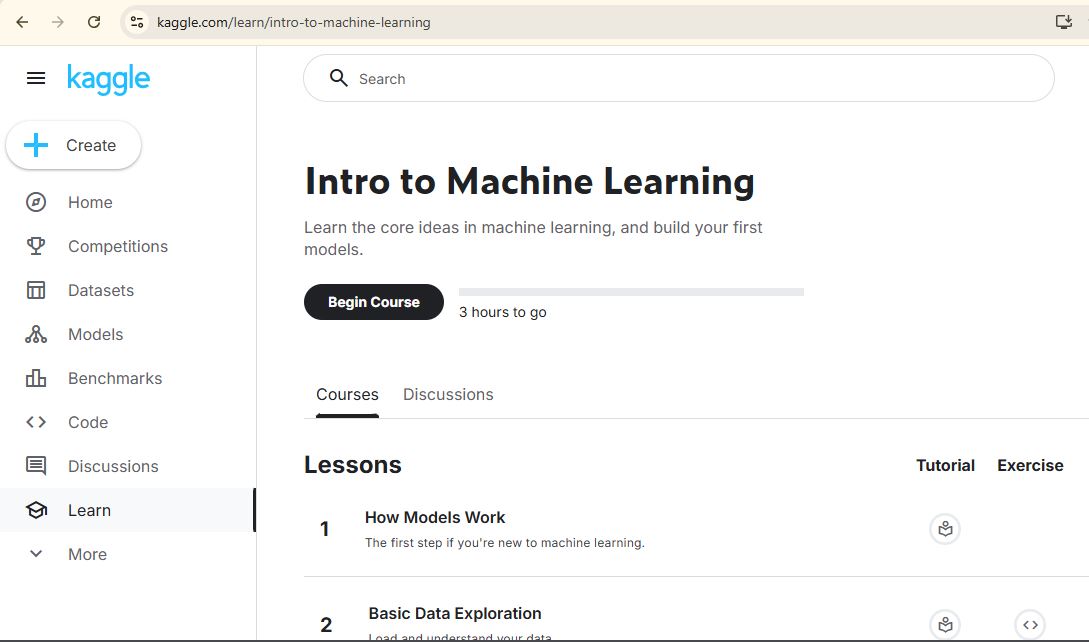The width and height of the screenshot is (1089, 642).
Task: Reload the page using the browser refresh button
Action: pyautogui.click(x=94, y=22)
